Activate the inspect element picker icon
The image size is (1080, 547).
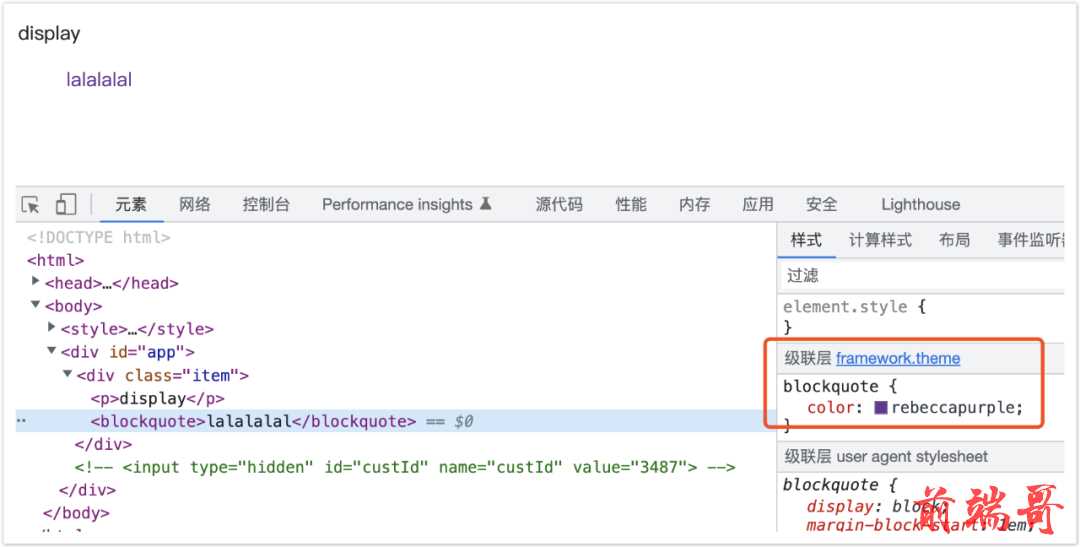coord(30,205)
